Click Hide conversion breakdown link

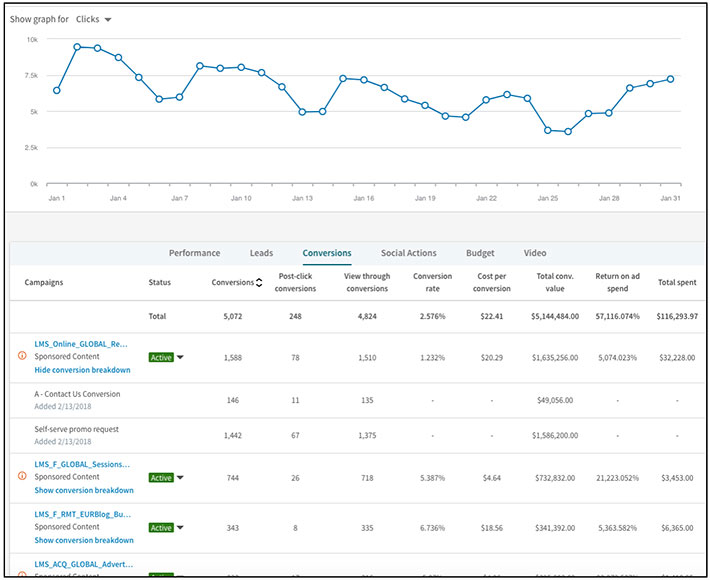(x=83, y=370)
